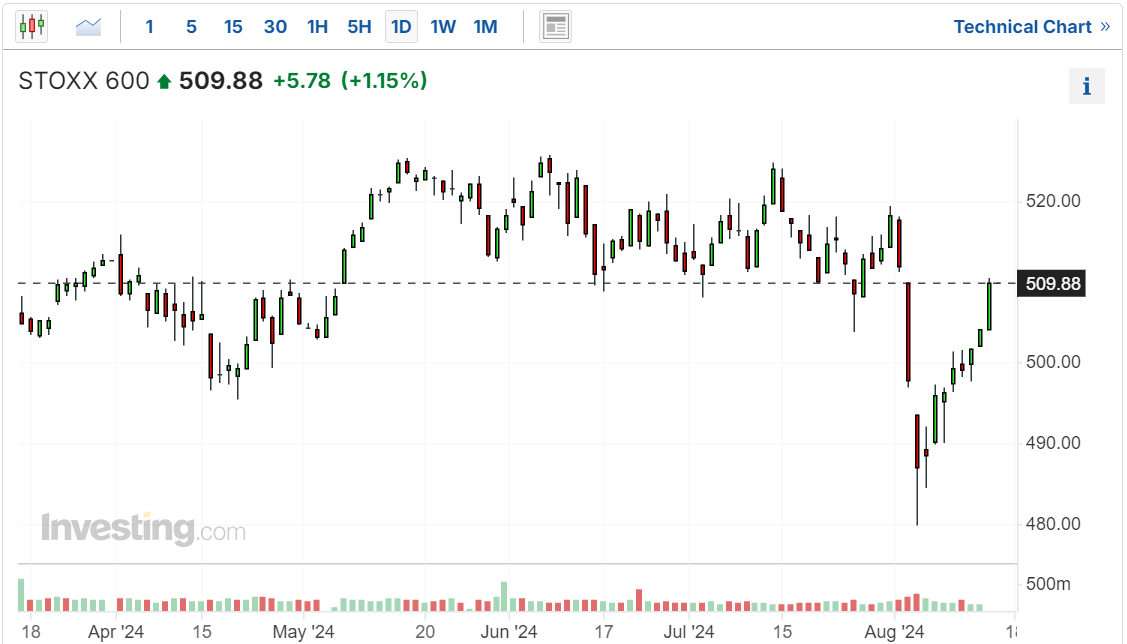Select the 1M interval
This screenshot has width=1127, height=644.
pos(485,27)
